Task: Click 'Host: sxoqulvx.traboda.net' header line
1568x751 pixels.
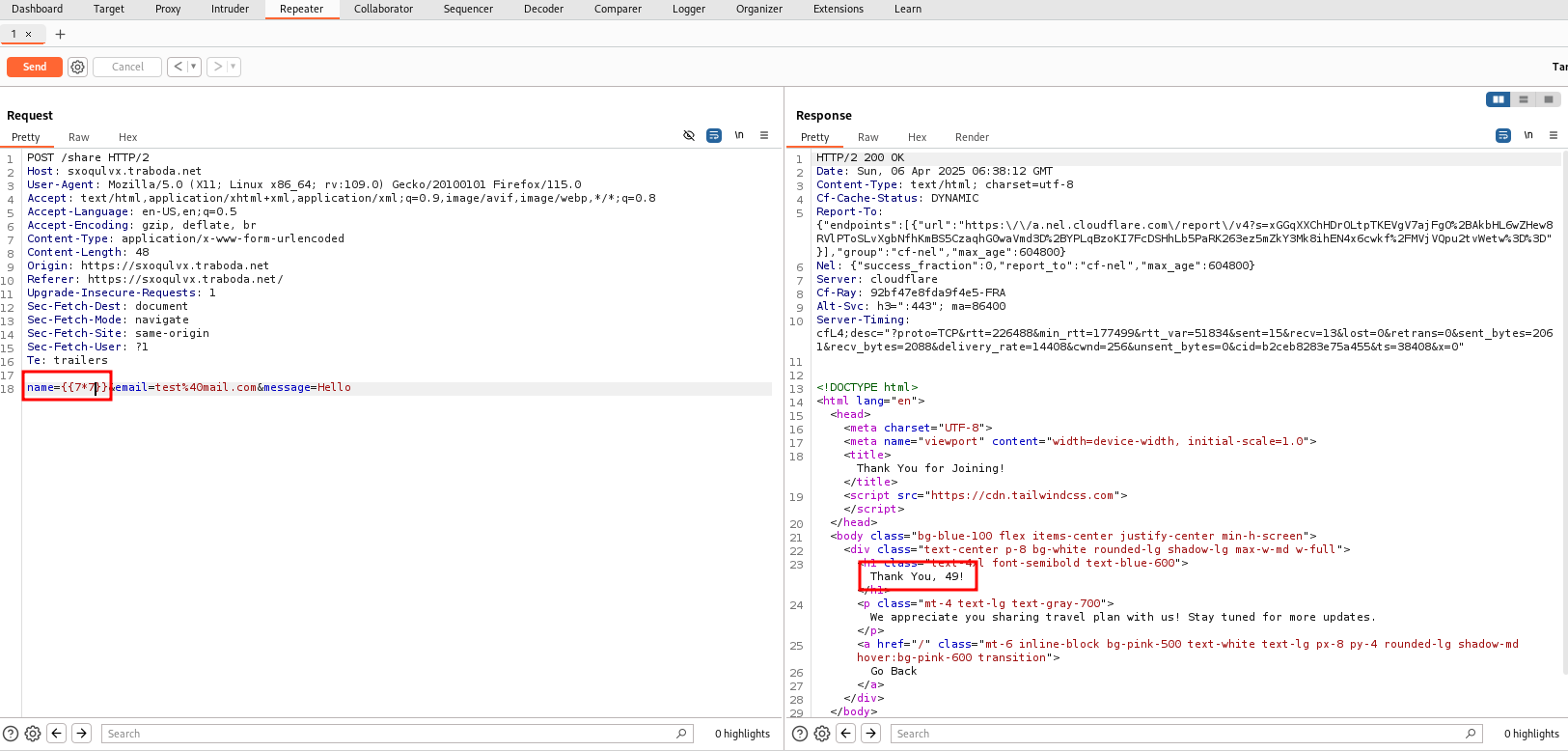Action: 114,171
